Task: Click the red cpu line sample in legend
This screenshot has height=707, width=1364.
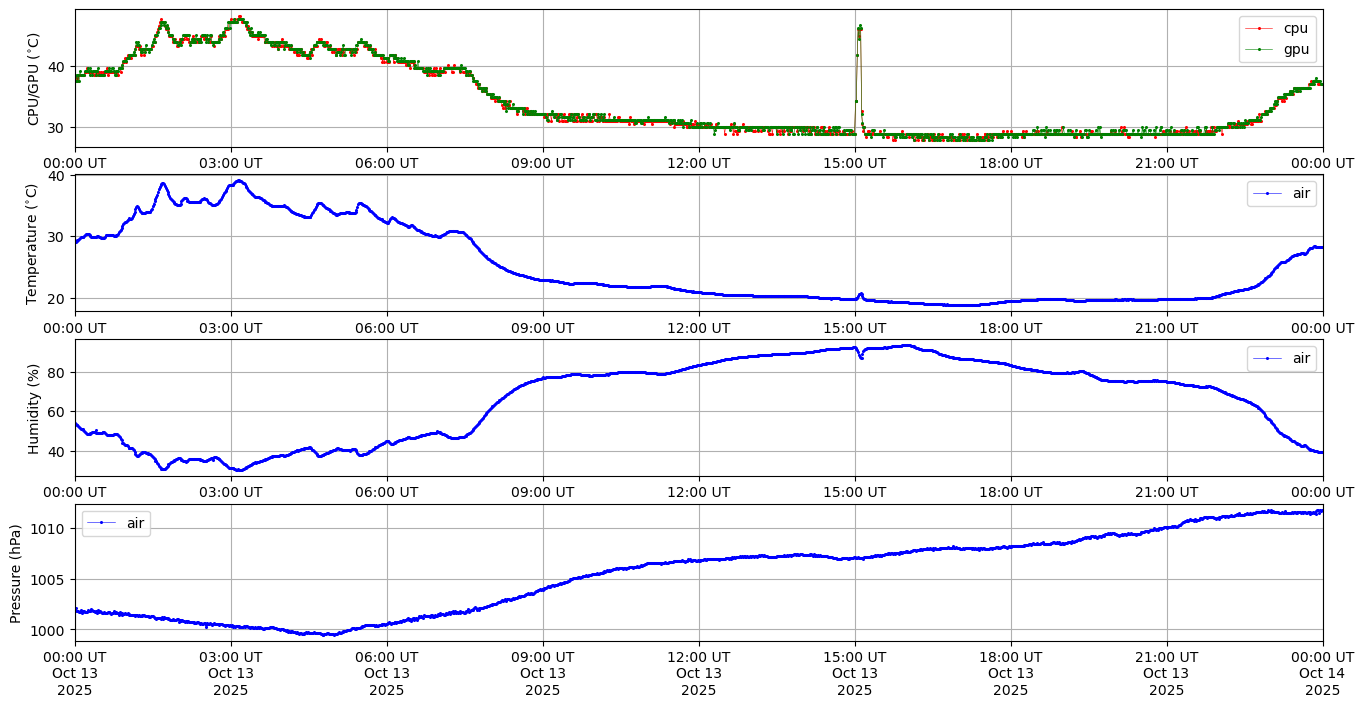Action: pos(1259,29)
